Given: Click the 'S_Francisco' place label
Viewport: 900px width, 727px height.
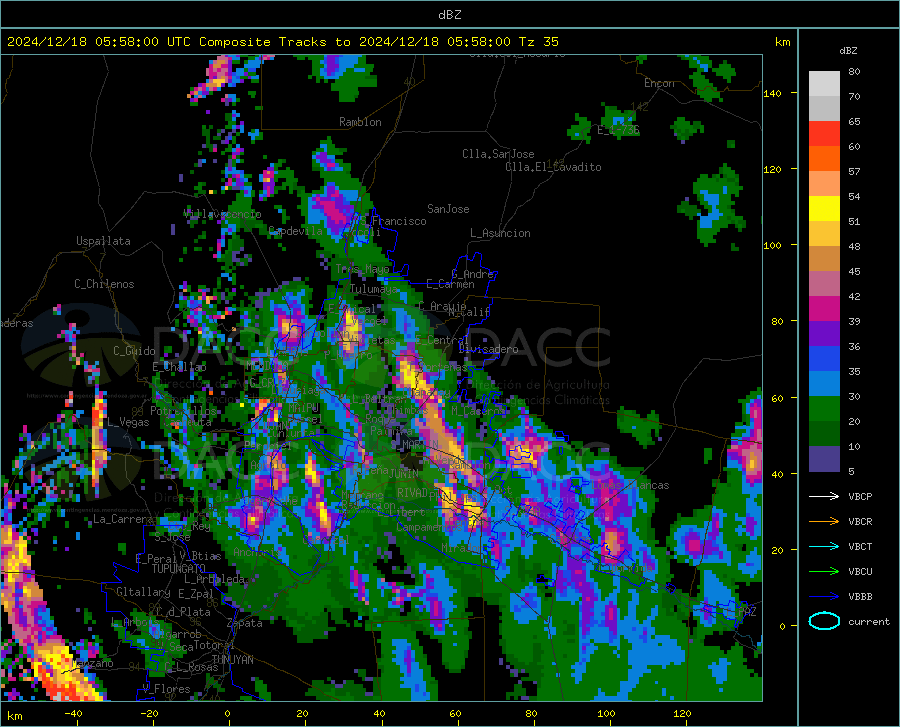Looking at the screenshot, I should (393, 221).
